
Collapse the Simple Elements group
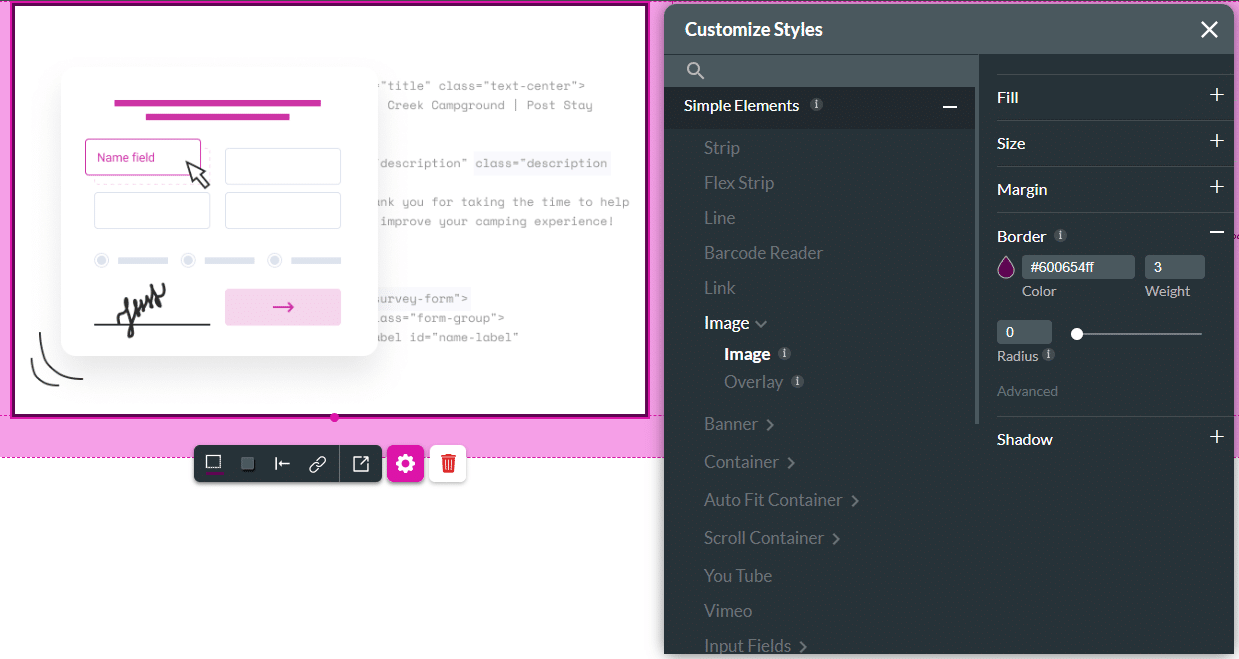949,107
